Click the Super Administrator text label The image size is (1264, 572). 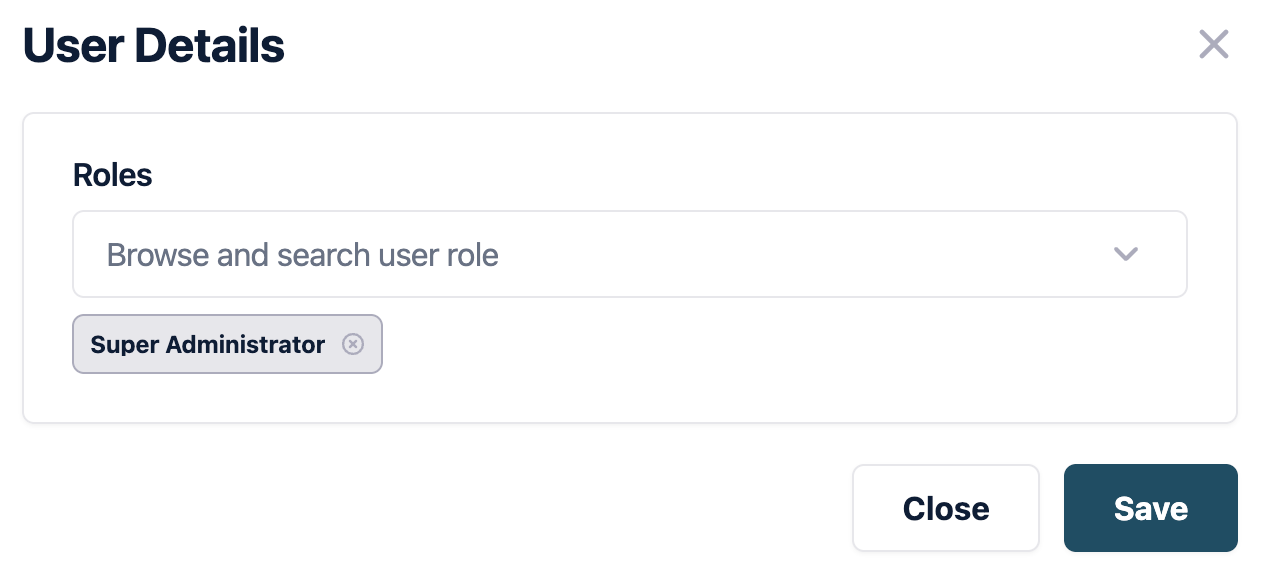point(208,344)
